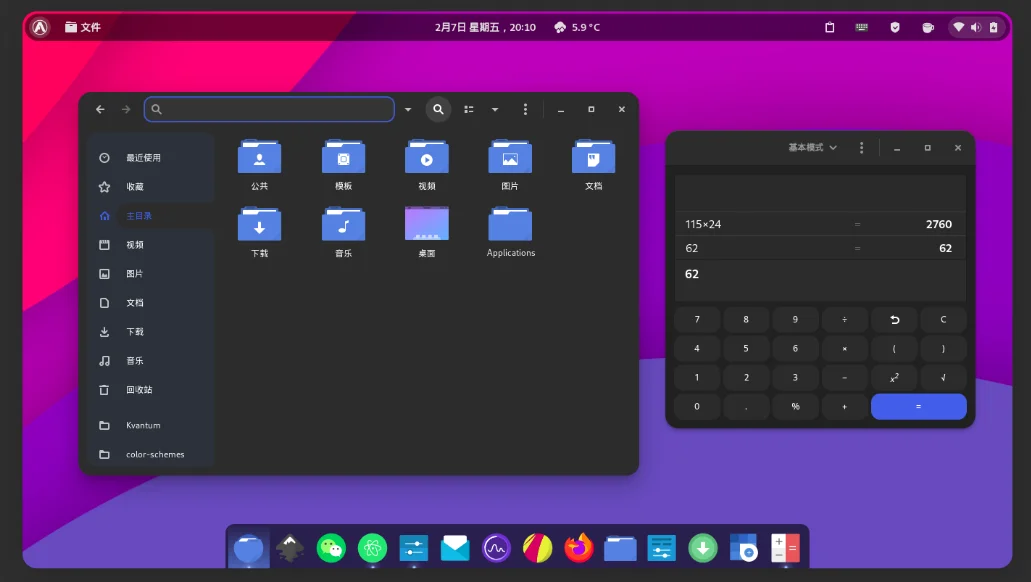The width and height of the screenshot is (1031, 582).
Task: Open 音乐 in the sidebar
Action: [x=151, y=360]
